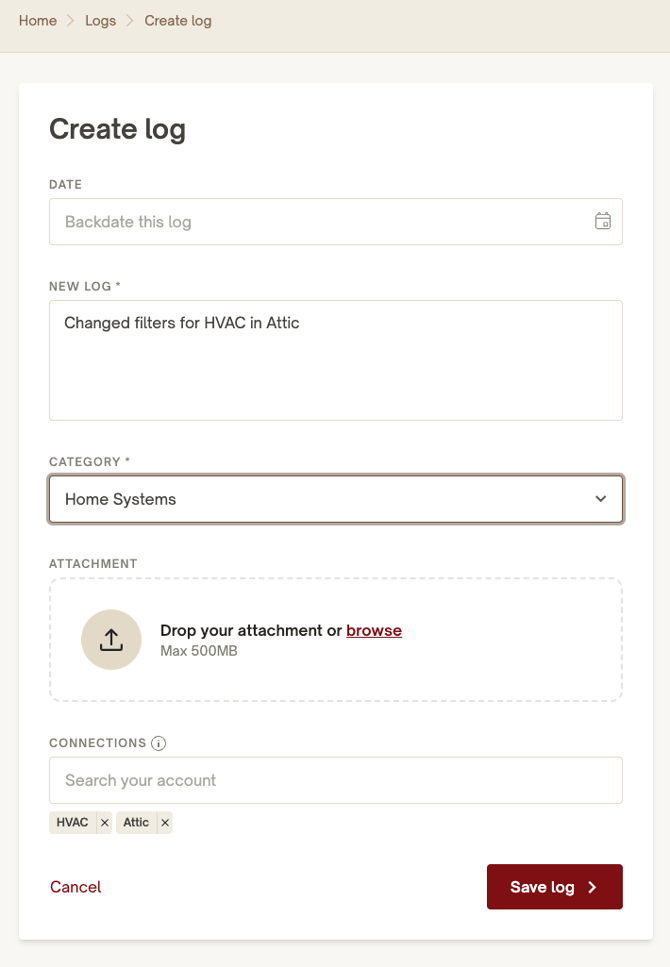Click the upload arrow circle icon
This screenshot has height=967, width=670.
(x=111, y=640)
